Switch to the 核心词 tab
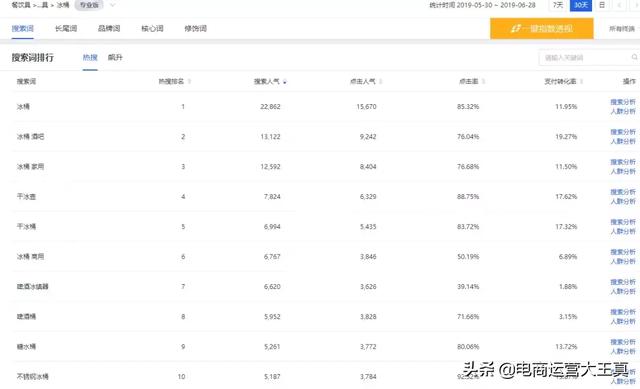 click(152, 29)
